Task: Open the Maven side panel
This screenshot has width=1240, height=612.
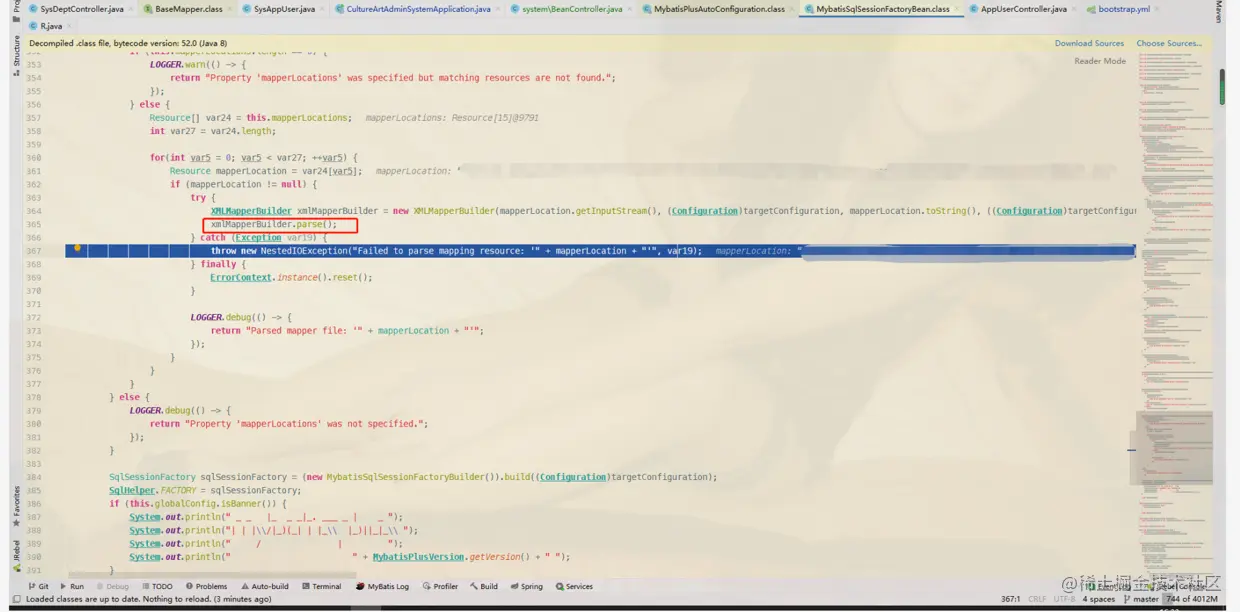Action: click(x=1219, y=12)
